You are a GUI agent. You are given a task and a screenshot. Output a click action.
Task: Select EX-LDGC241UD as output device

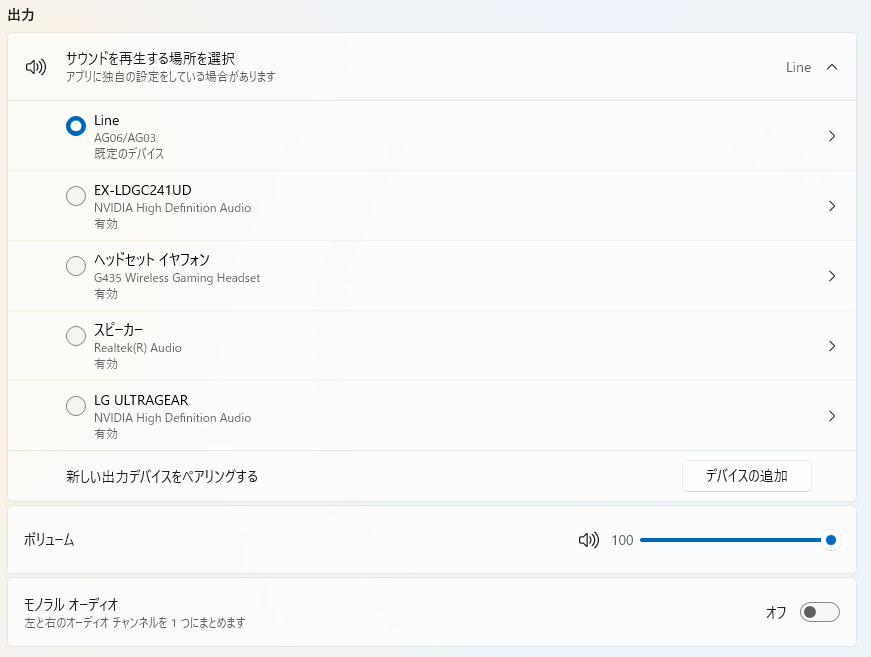tap(75, 196)
